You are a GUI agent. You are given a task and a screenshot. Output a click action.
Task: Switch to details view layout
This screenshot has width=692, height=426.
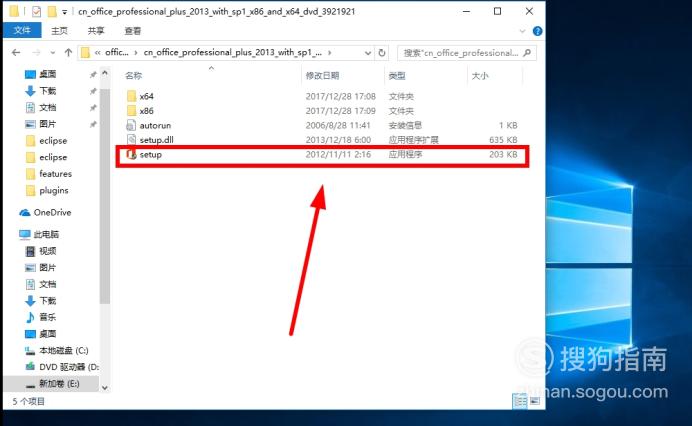tap(520, 401)
